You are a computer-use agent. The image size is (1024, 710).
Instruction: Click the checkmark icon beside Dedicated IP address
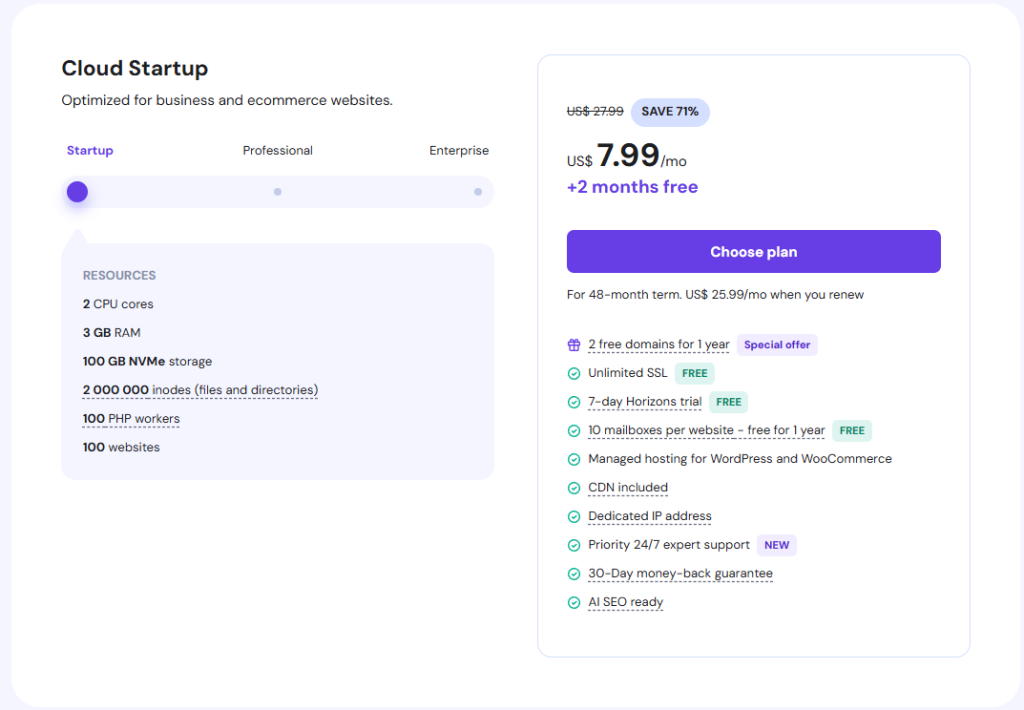pos(574,517)
